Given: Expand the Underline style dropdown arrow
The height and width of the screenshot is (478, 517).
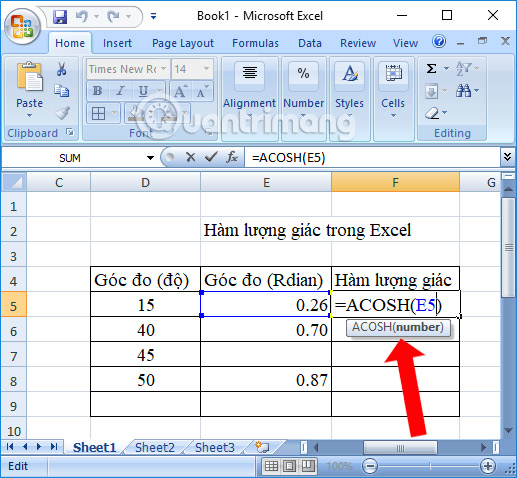Looking at the screenshot, I should tap(160, 91).
